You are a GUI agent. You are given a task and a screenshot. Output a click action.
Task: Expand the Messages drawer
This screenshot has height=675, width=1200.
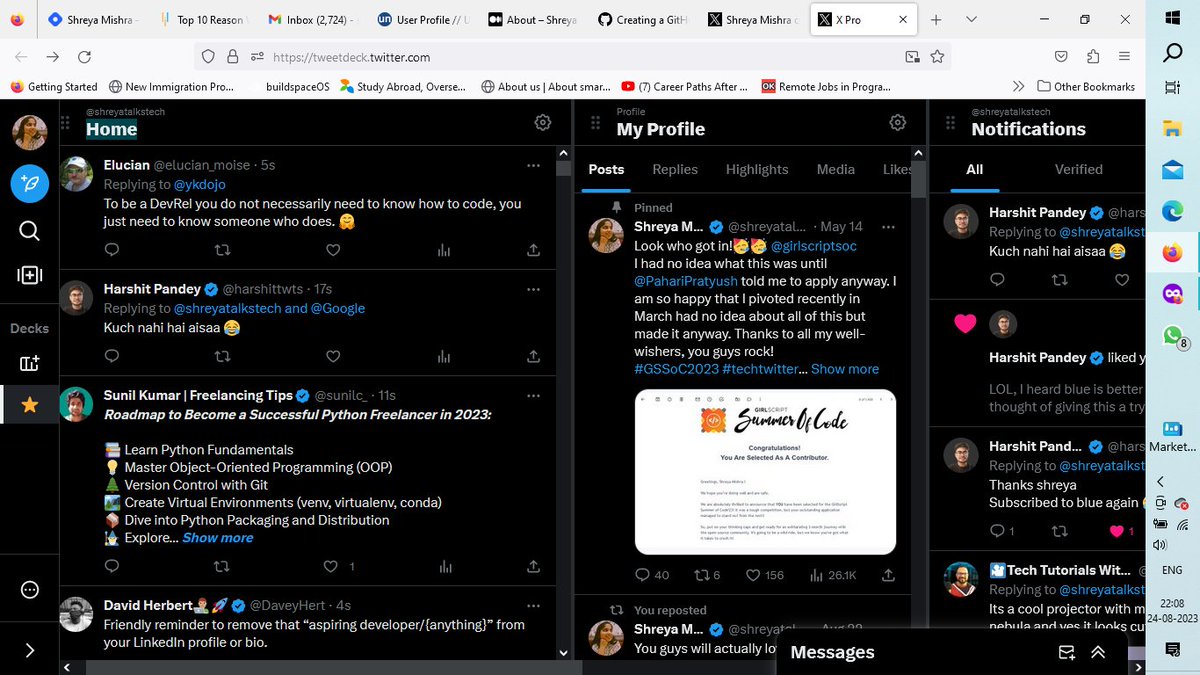[1099, 652]
